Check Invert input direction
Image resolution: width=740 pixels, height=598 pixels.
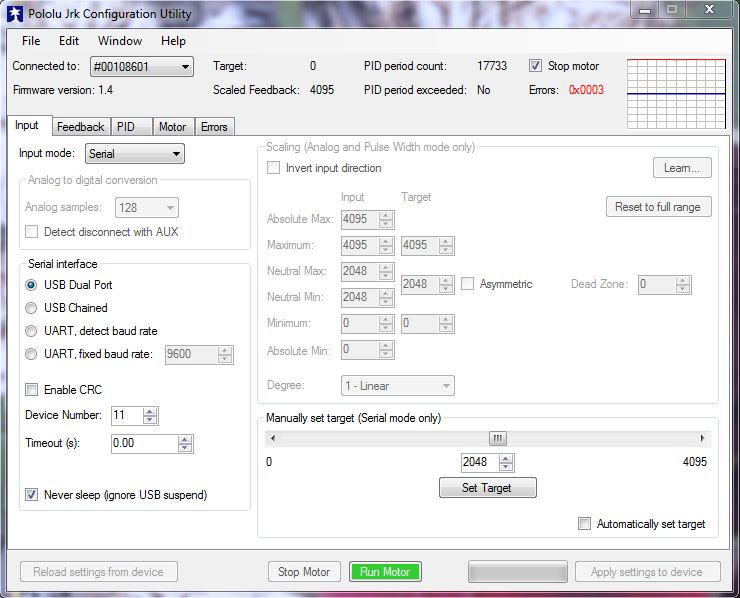click(273, 168)
